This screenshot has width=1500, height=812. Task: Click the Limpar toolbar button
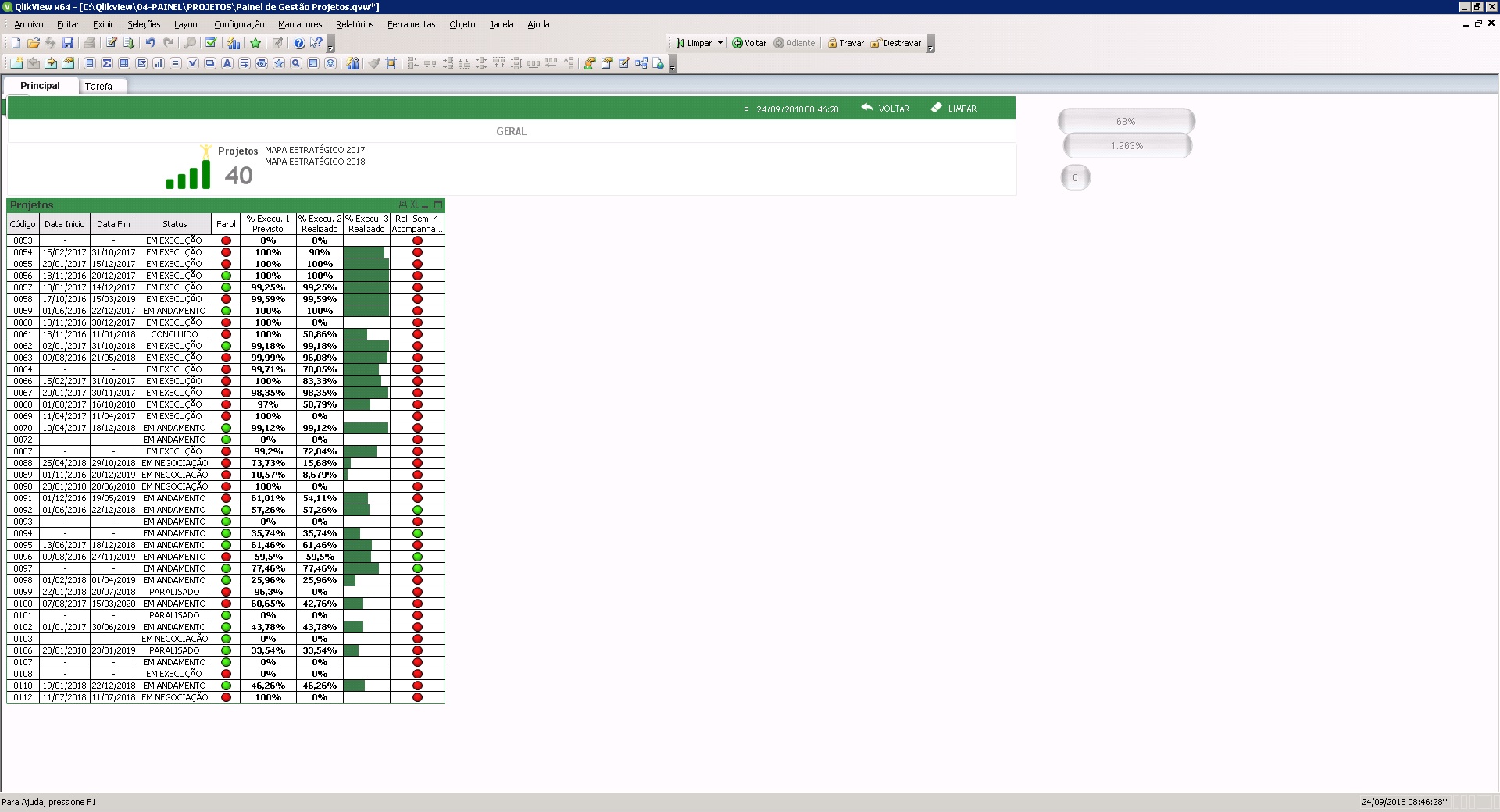click(694, 43)
